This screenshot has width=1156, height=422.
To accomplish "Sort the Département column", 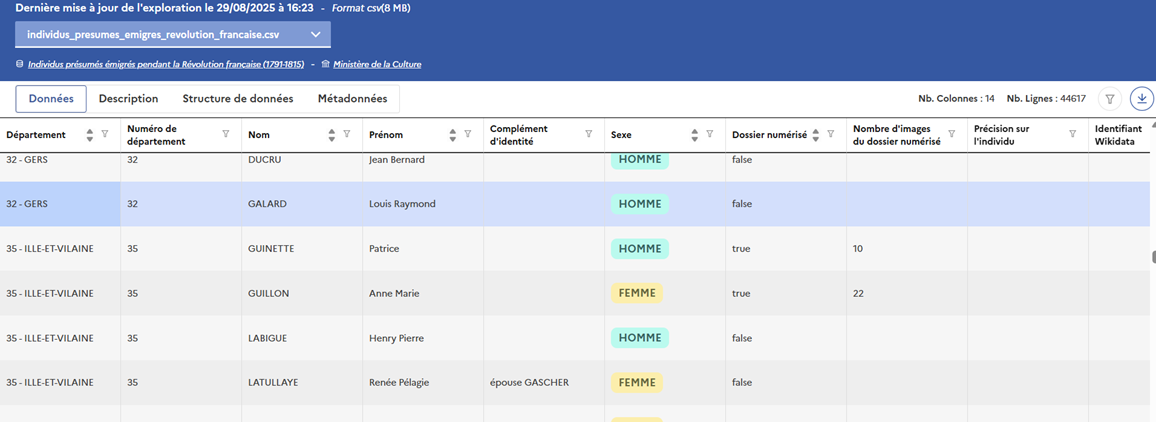I will coord(90,134).
